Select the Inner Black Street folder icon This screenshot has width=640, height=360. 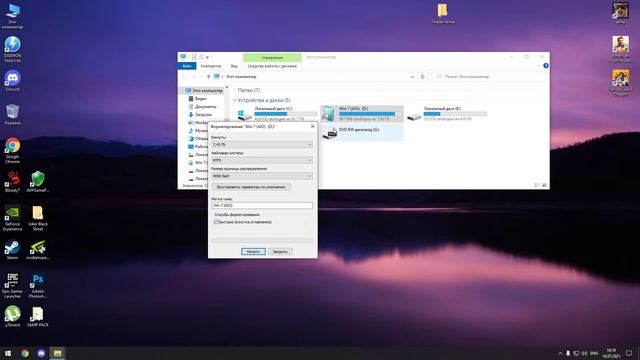[38, 218]
